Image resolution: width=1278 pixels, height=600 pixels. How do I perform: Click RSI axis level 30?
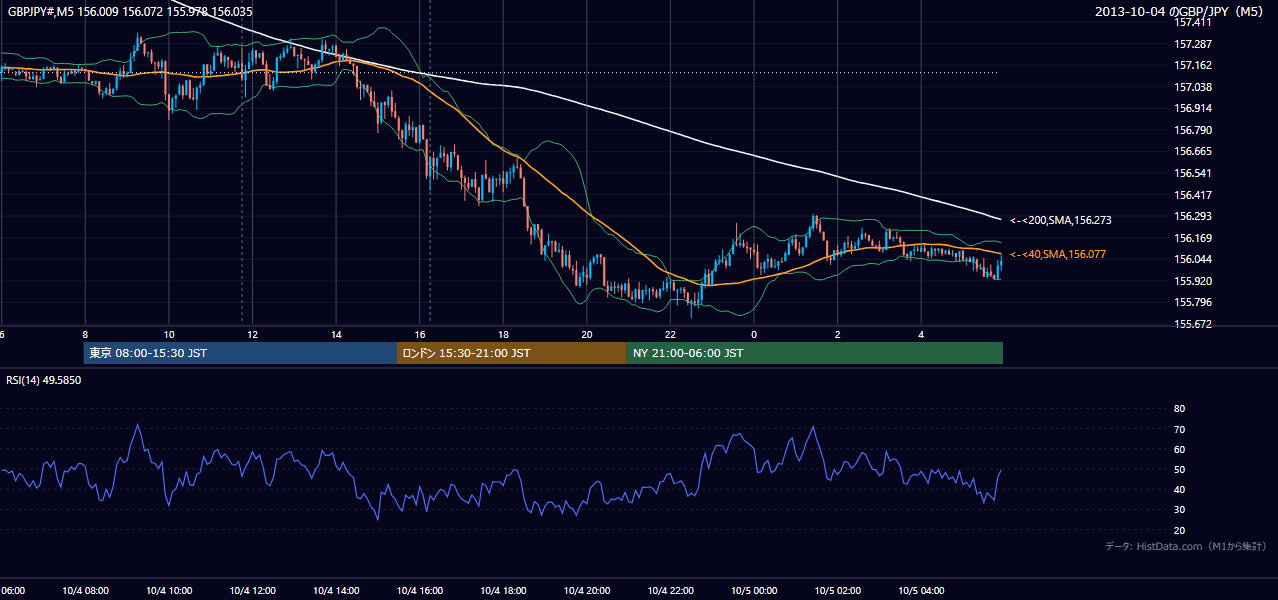click(1179, 510)
